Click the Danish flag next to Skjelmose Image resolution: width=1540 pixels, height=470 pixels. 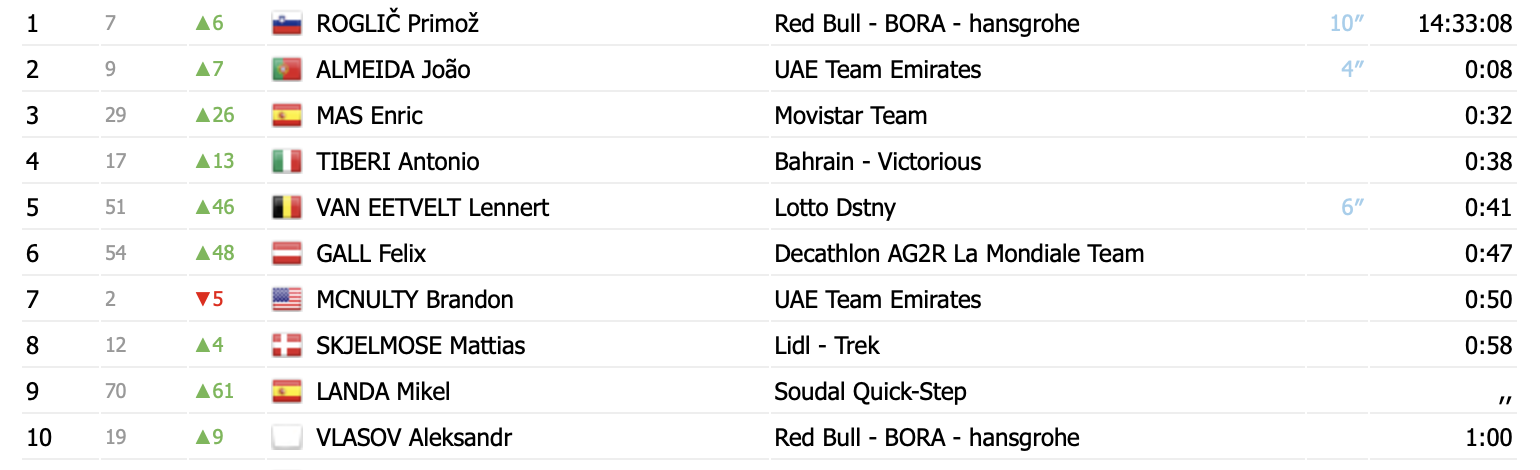click(287, 345)
